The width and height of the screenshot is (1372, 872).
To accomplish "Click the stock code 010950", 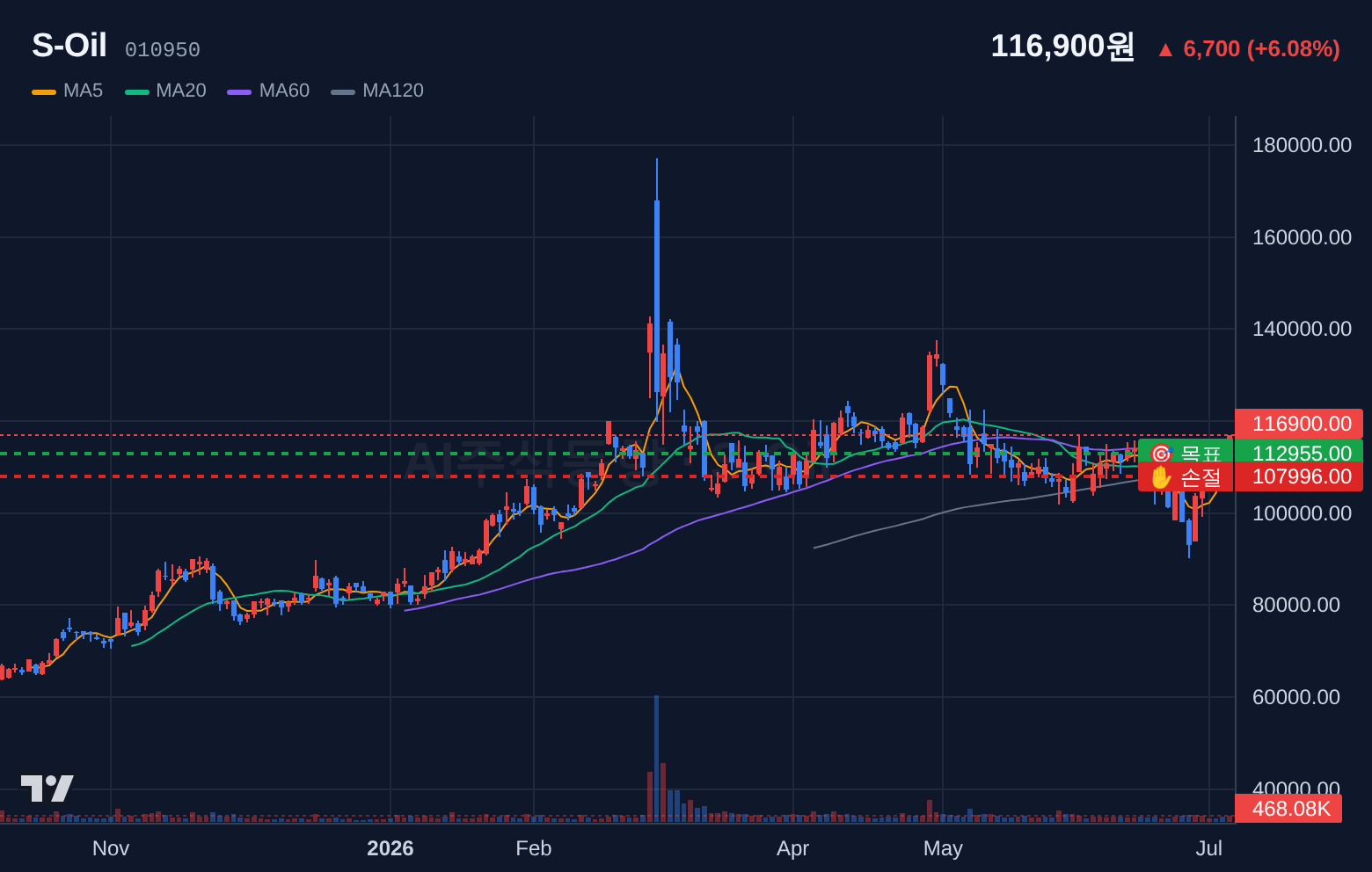I will (x=163, y=50).
